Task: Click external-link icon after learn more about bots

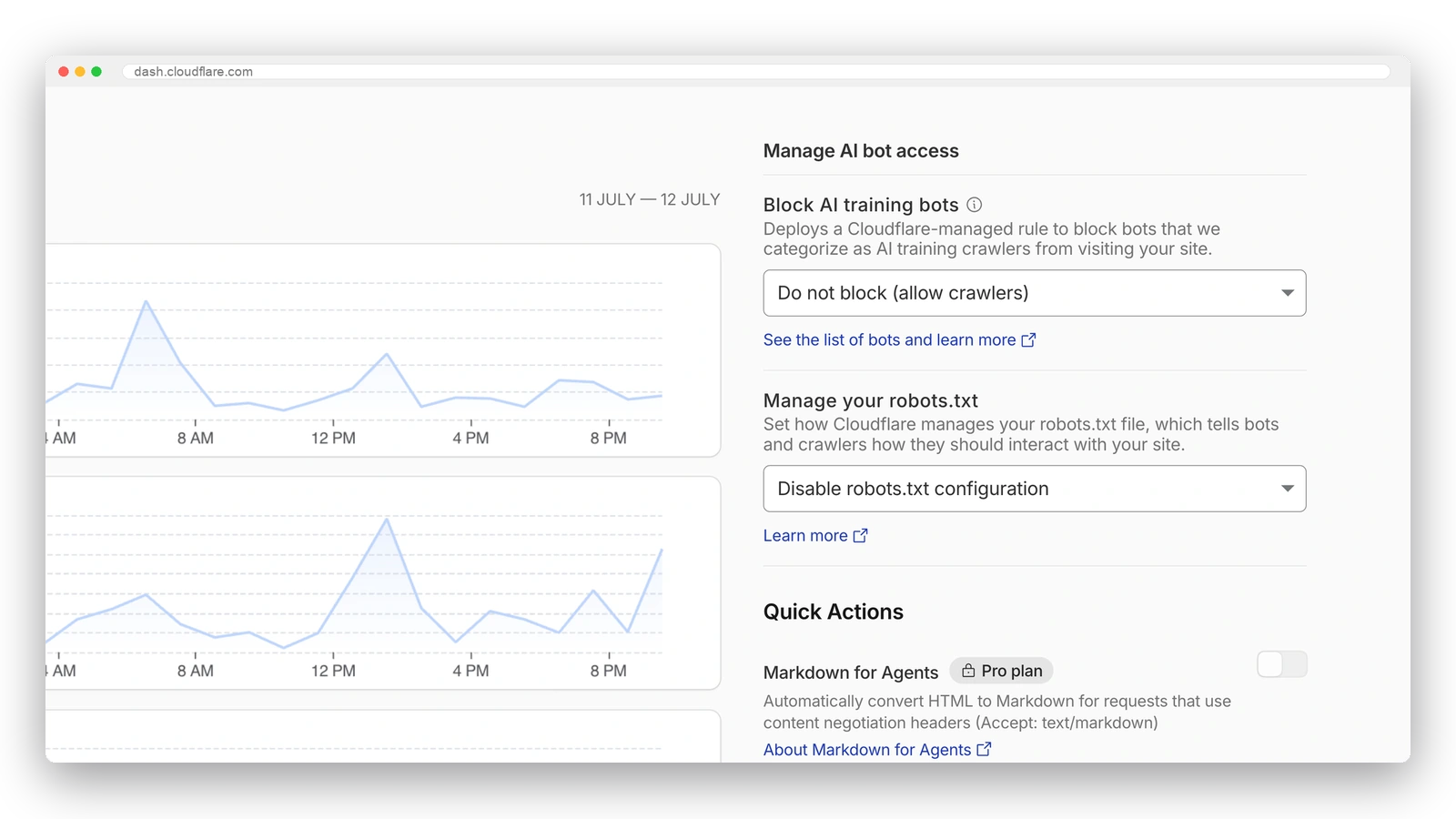Action: 1028,339
